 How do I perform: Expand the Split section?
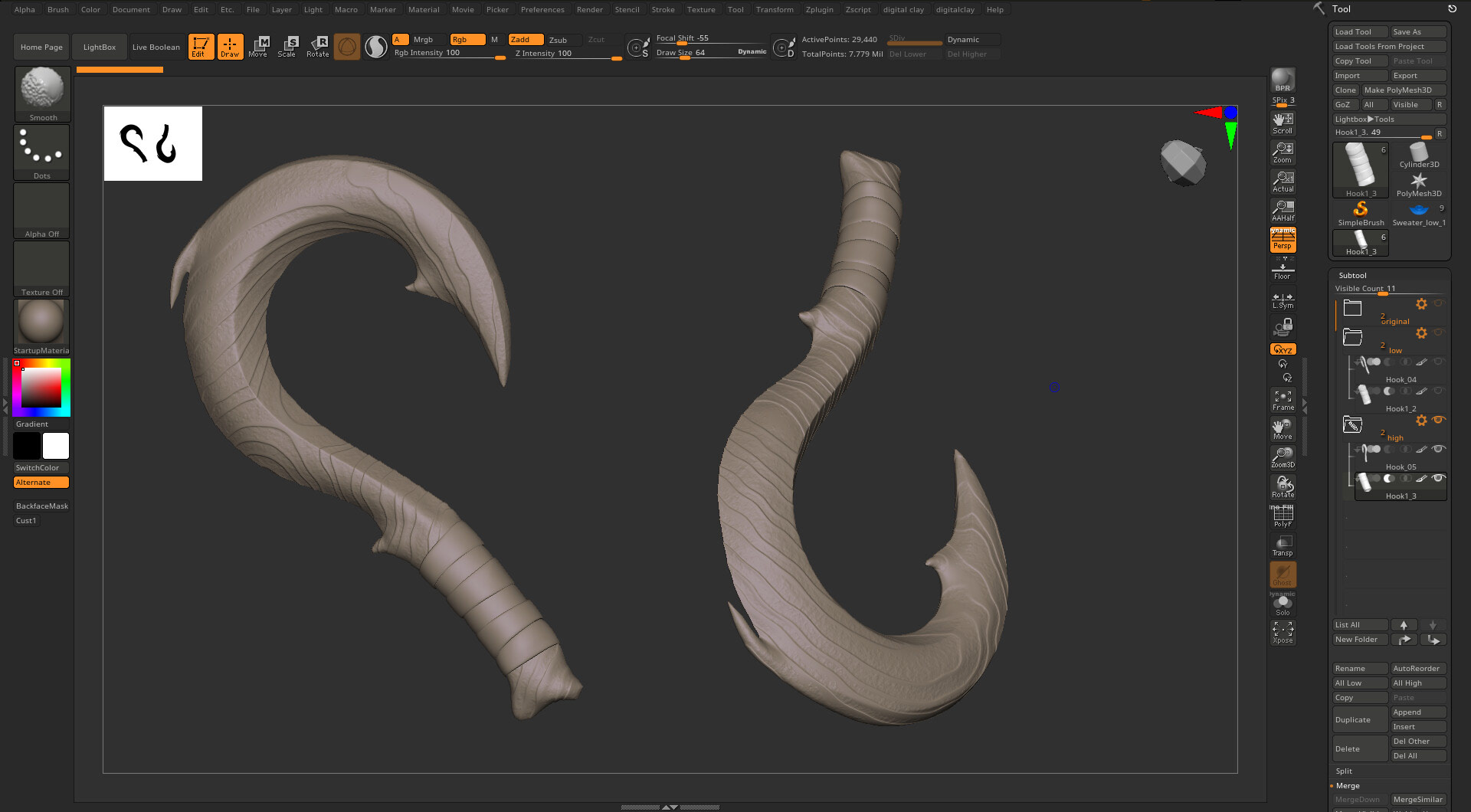pyautogui.click(x=1344, y=771)
